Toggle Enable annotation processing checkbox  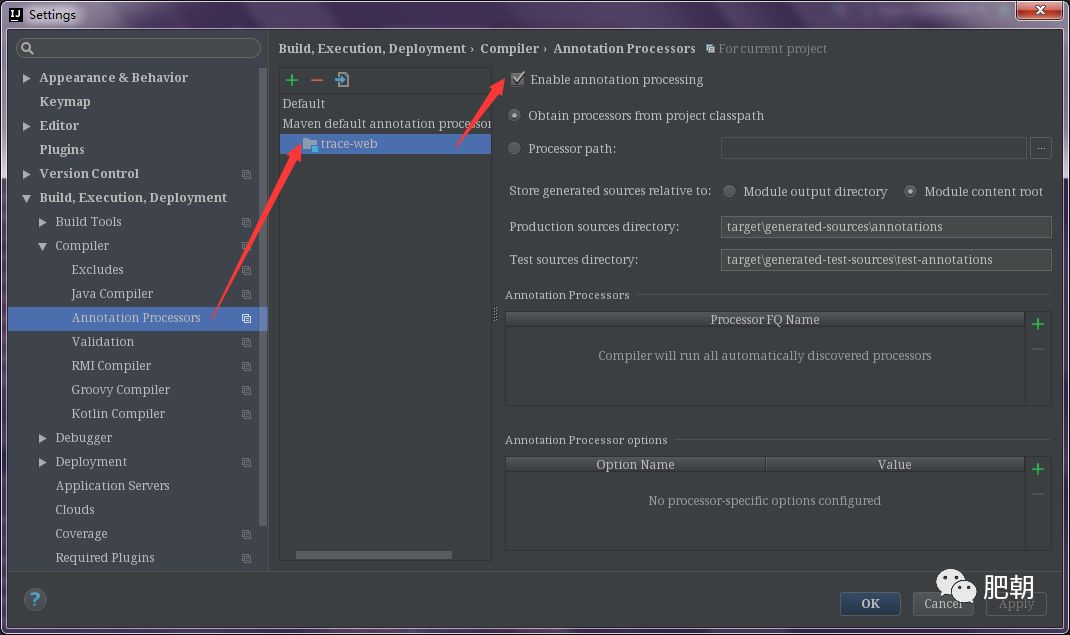pyautogui.click(x=518, y=79)
